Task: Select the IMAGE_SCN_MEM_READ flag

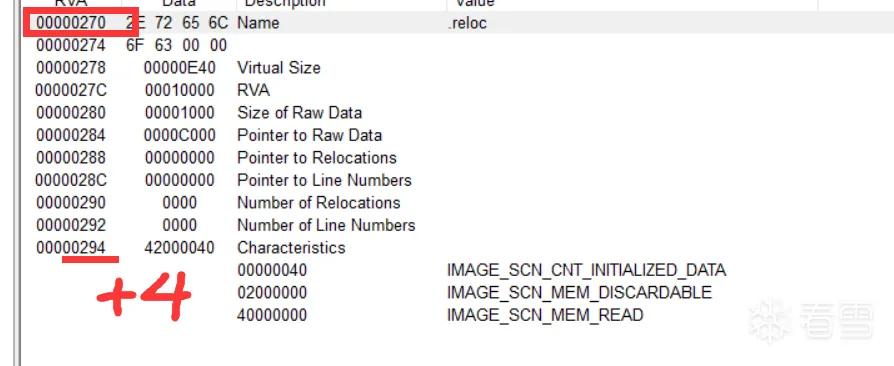Action: coord(545,315)
